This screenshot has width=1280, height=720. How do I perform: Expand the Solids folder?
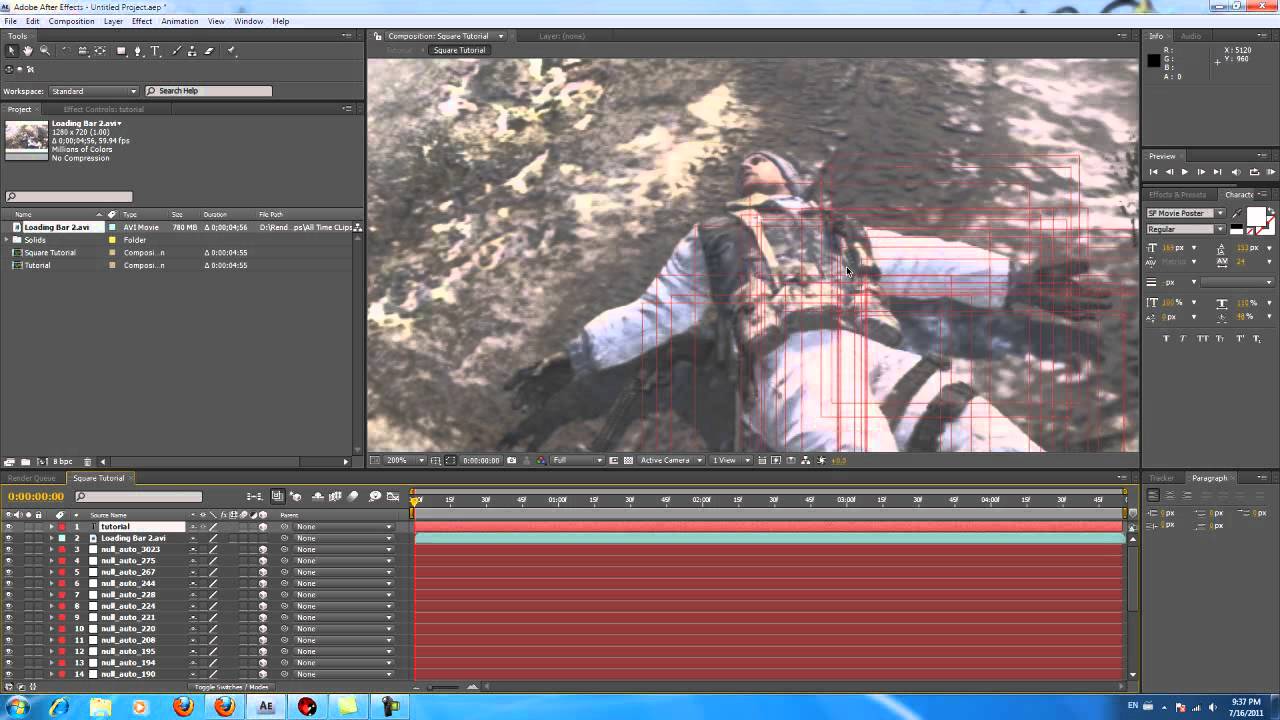pyautogui.click(x=6, y=240)
